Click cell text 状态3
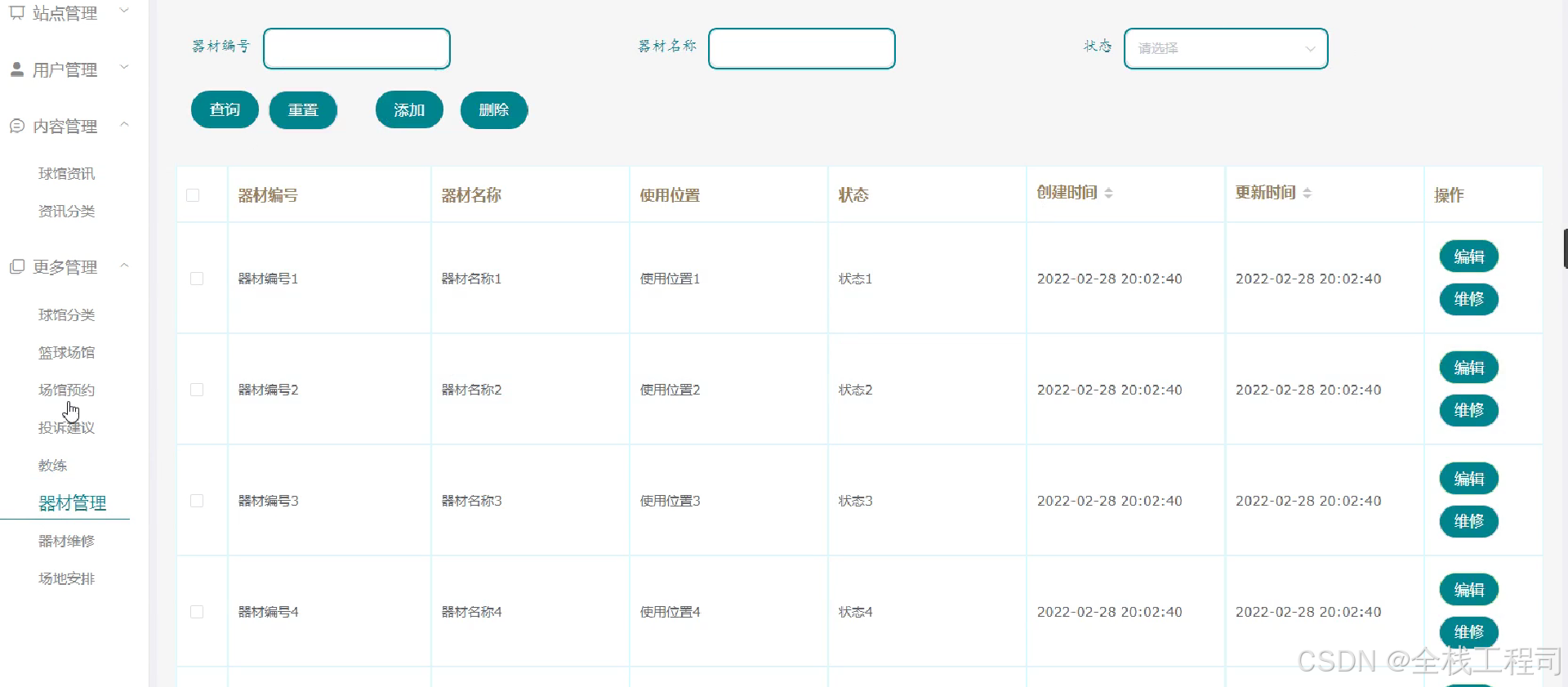1568x687 pixels. coord(855,501)
